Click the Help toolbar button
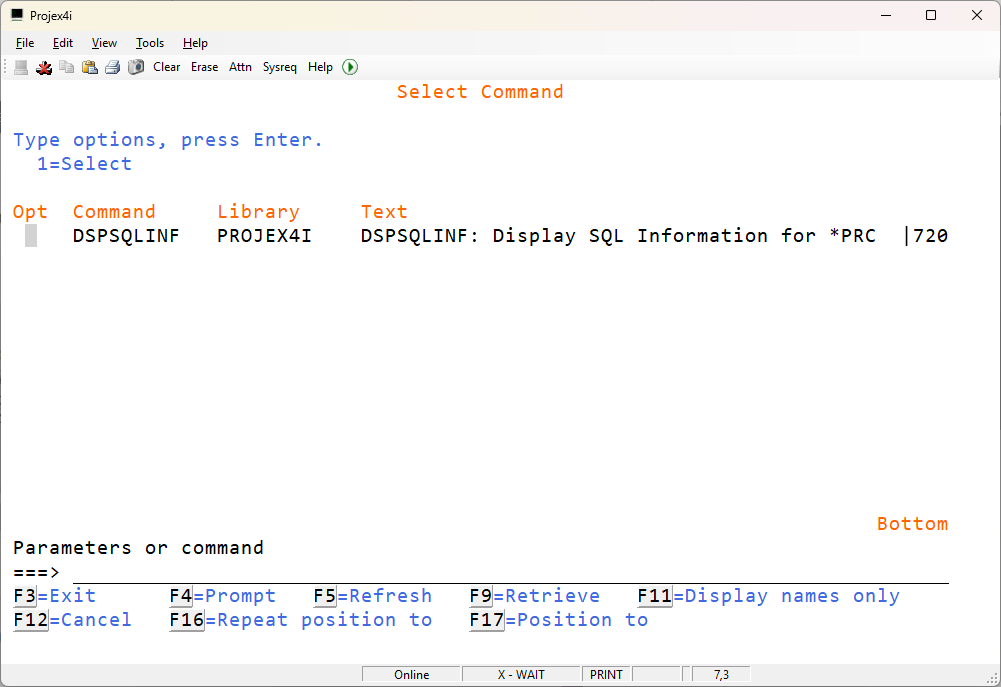The width and height of the screenshot is (1001, 687). 320,67
